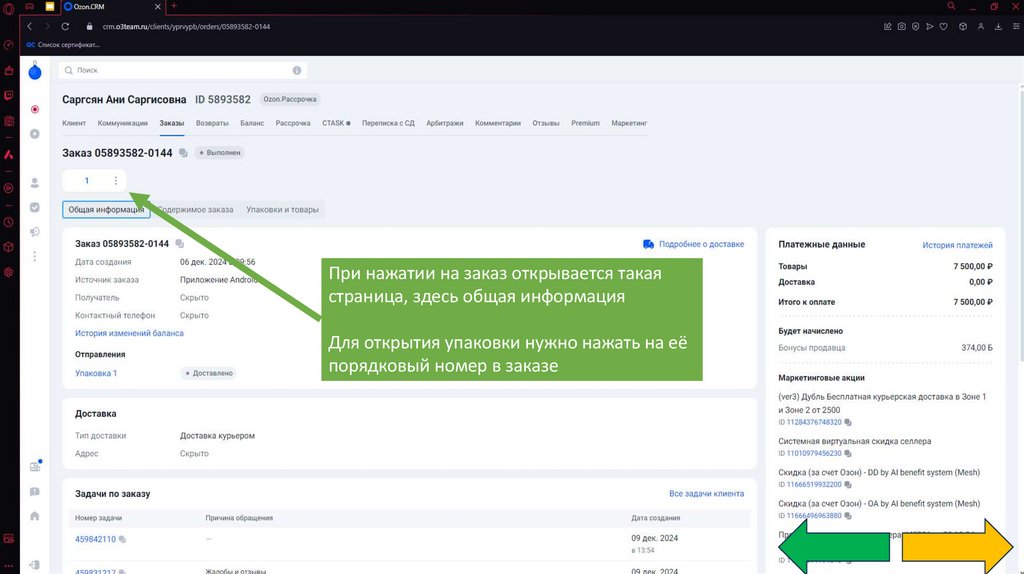Open the Premium tab
The width and height of the screenshot is (1024, 574).
(585, 123)
